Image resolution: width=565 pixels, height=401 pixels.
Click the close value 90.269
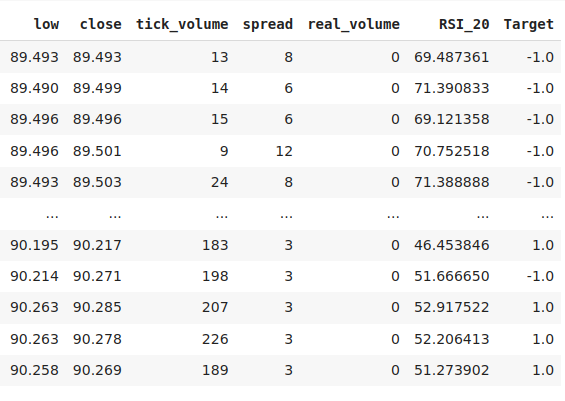tap(97, 370)
